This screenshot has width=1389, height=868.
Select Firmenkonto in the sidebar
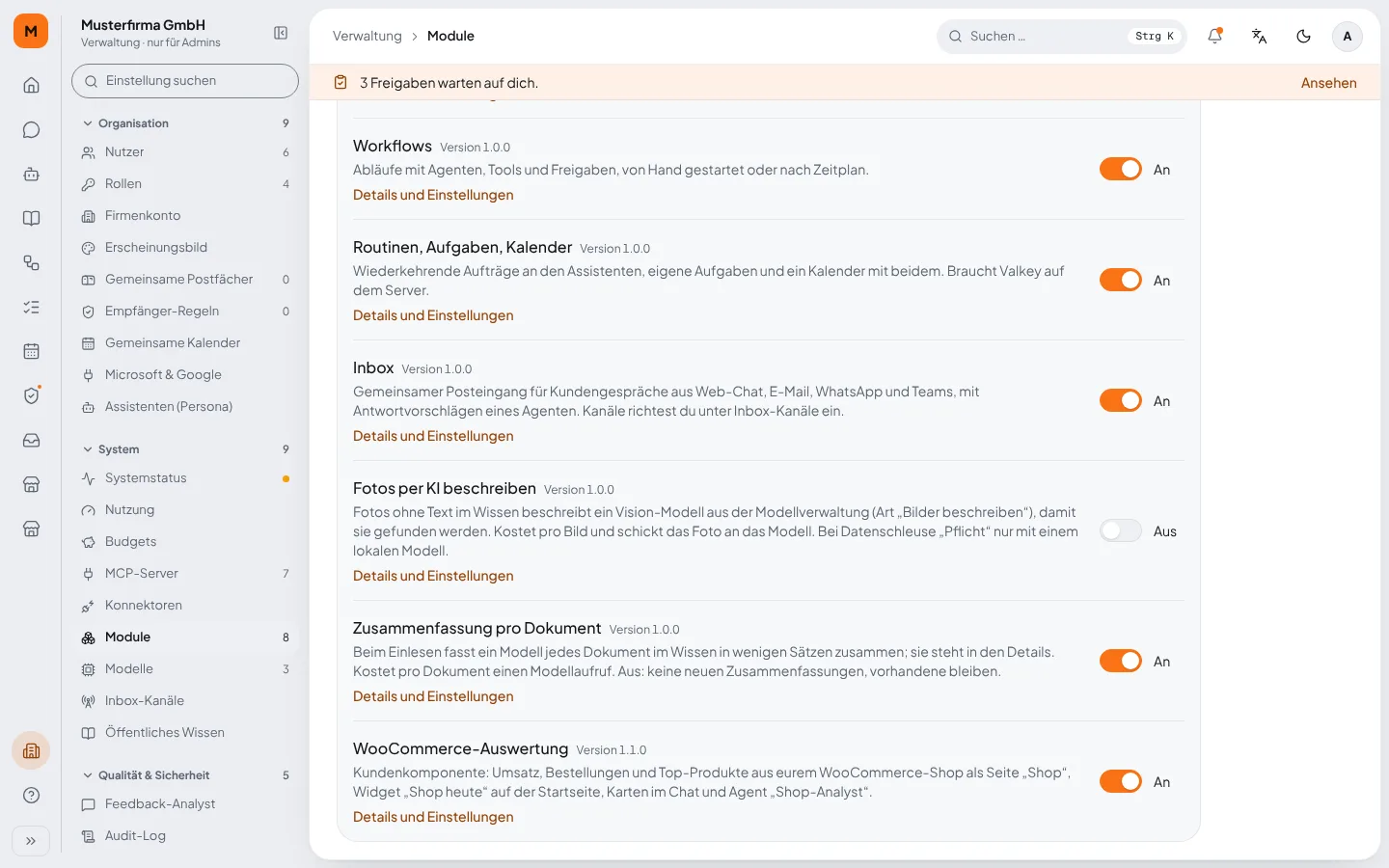click(x=186, y=216)
